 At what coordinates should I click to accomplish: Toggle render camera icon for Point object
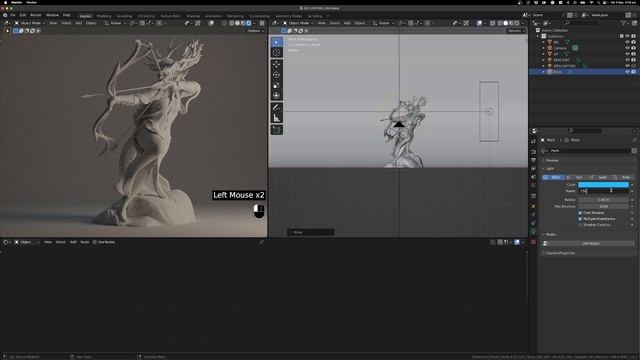pyautogui.click(x=633, y=72)
